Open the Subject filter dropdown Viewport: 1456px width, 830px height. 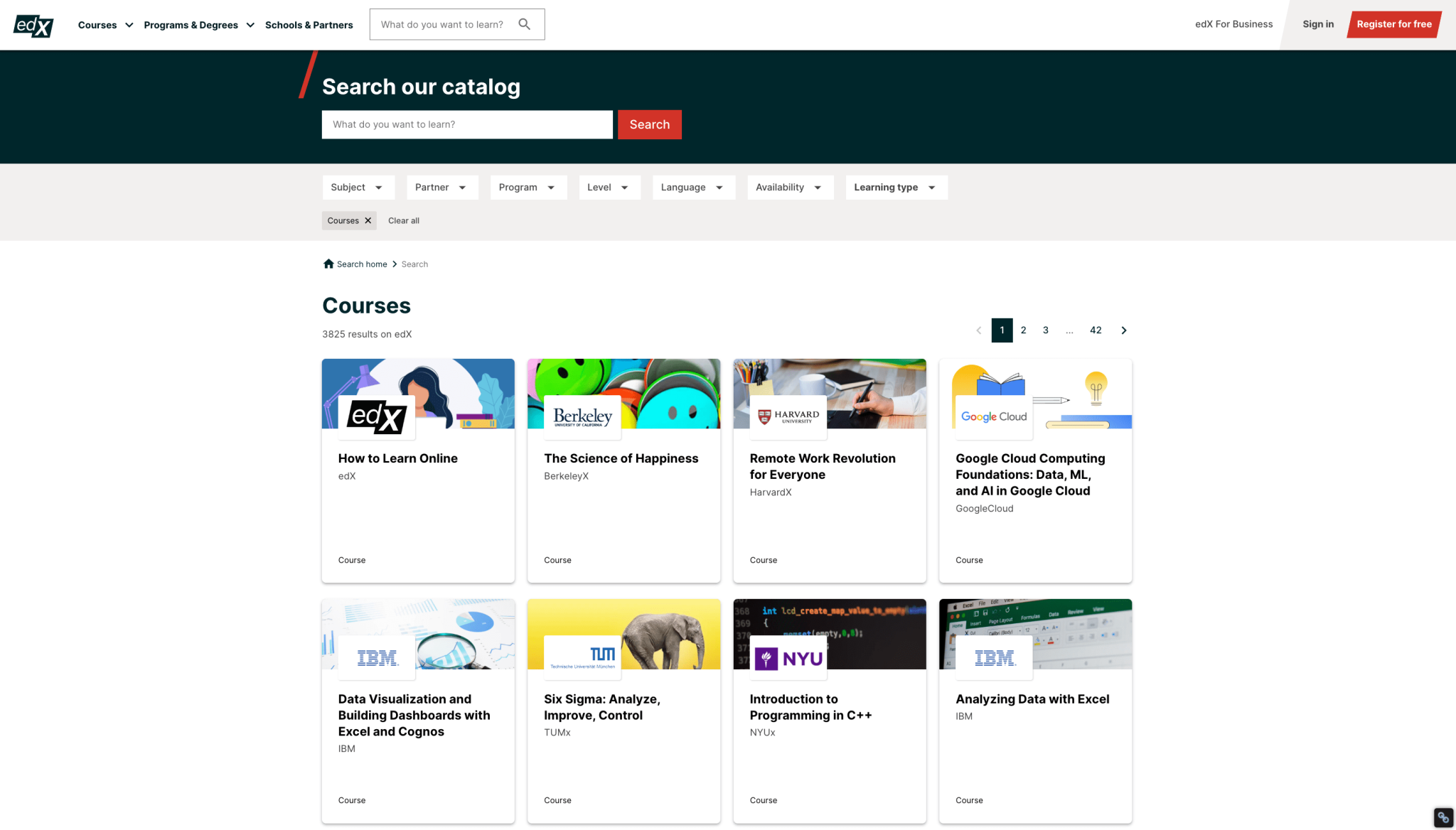pyautogui.click(x=358, y=187)
